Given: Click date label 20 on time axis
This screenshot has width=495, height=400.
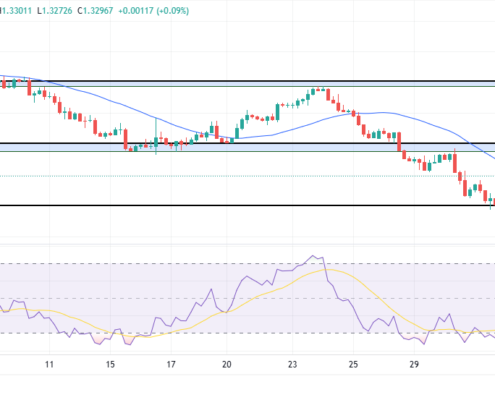Looking at the screenshot, I should 227,364.
